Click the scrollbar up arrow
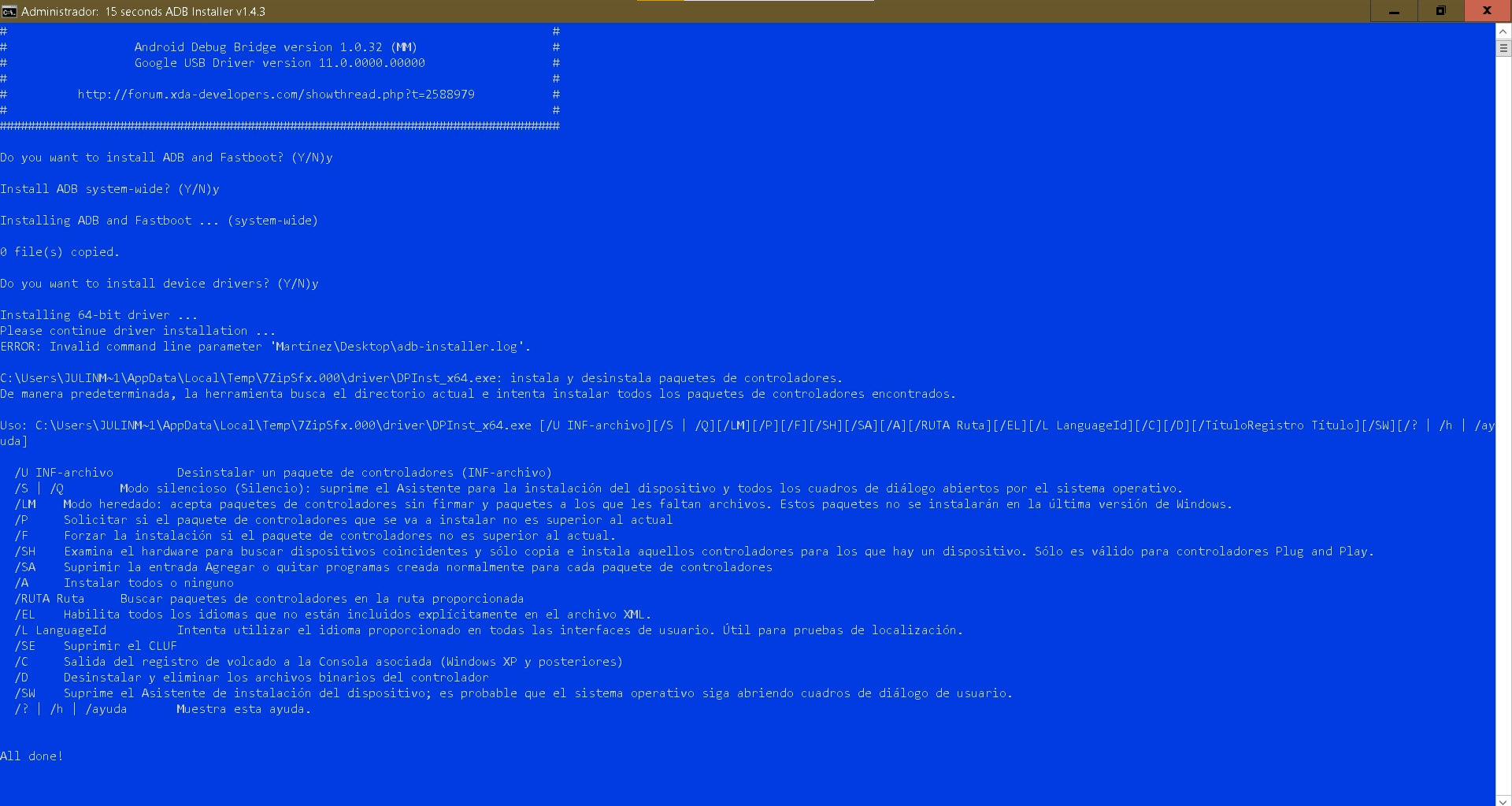The height and width of the screenshot is (806, 1512). click(1503, 32)
